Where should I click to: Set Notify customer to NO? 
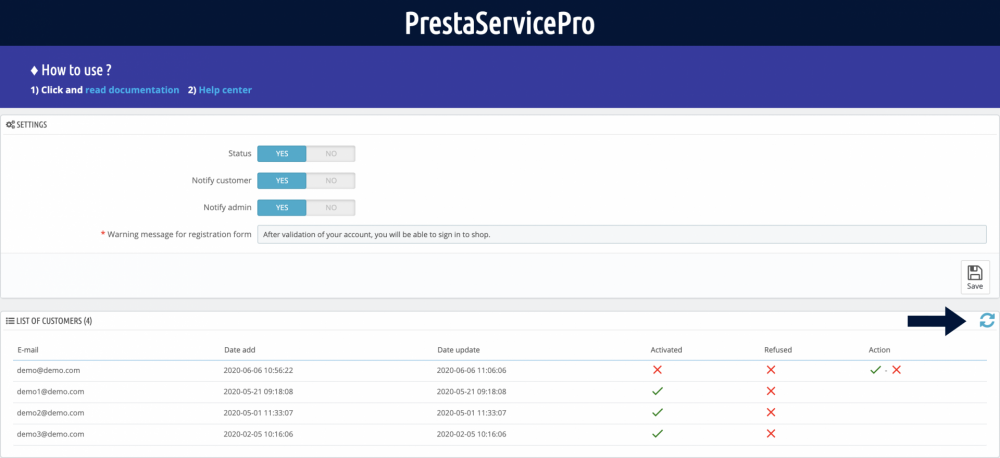point(330,181)
